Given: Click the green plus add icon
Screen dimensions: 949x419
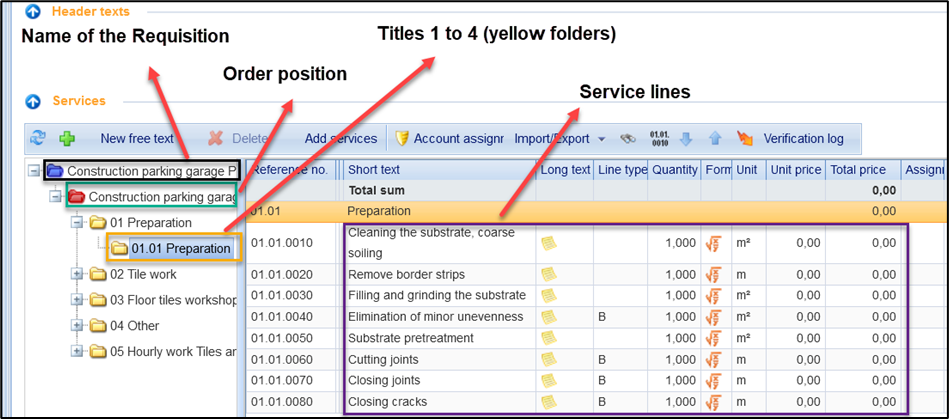Looking at the screenshot, I should [67, 139].
